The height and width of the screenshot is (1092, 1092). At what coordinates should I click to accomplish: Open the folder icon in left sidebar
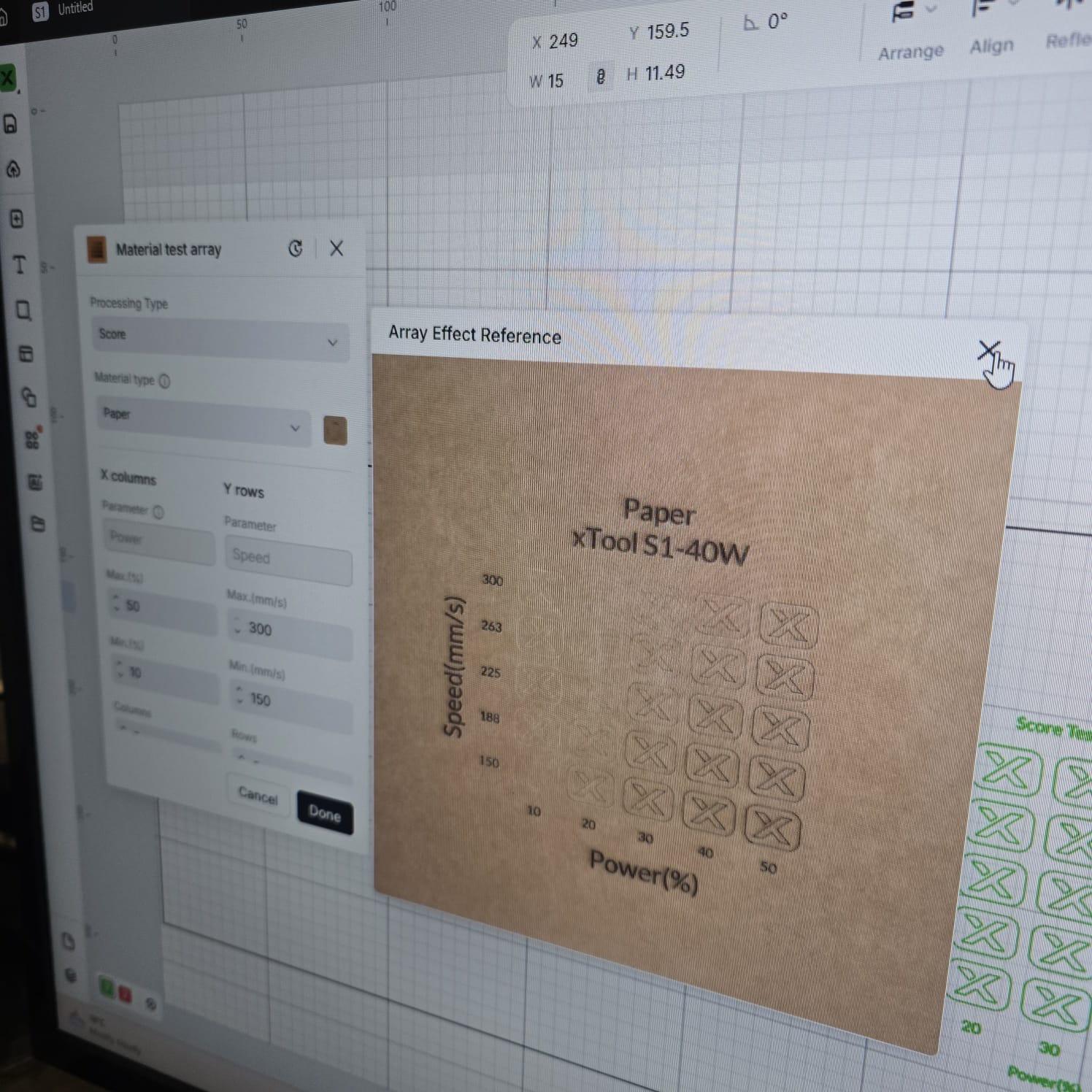pyautogui.click(x=38, y=523)
